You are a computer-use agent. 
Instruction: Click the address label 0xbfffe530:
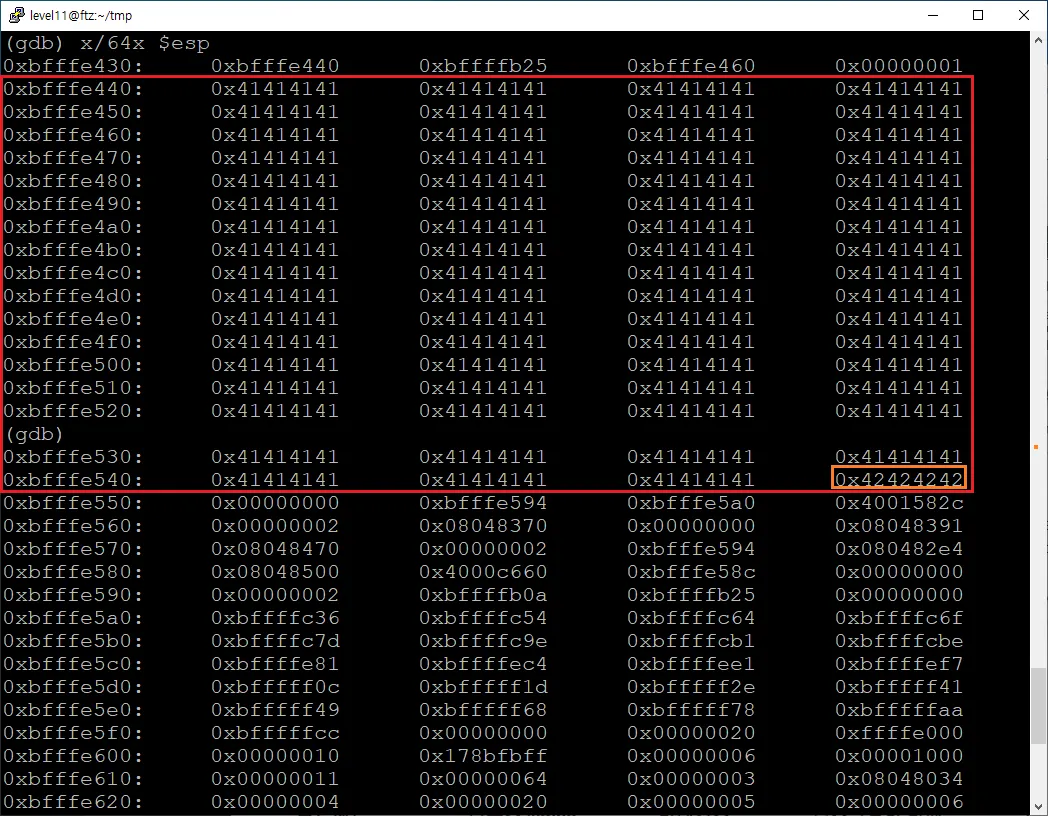click(73, 457)
